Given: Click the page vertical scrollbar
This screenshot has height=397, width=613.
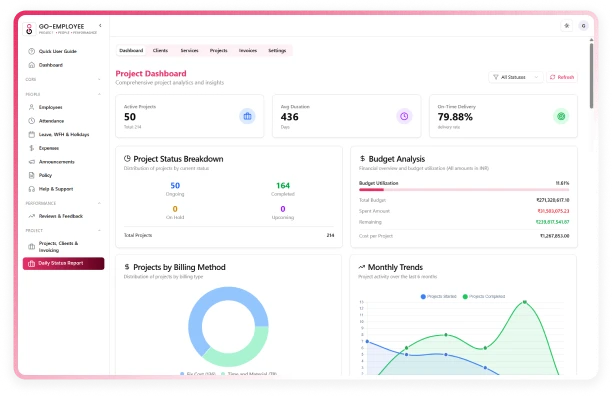Looking at the screenshot, I should pos(591,76).
